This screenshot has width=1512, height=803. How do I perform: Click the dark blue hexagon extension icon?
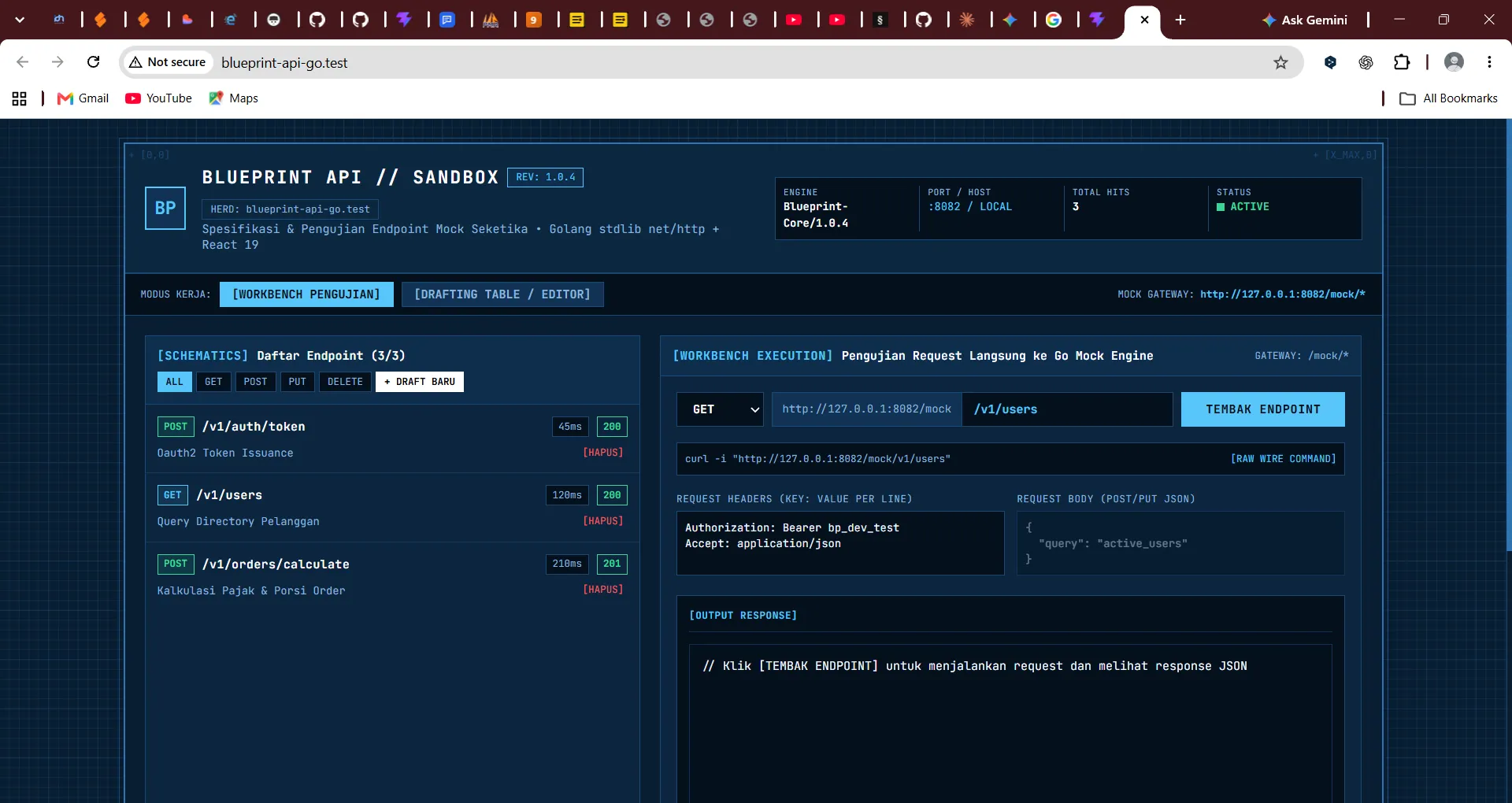pyautogui.click(x=1331, y=62)
